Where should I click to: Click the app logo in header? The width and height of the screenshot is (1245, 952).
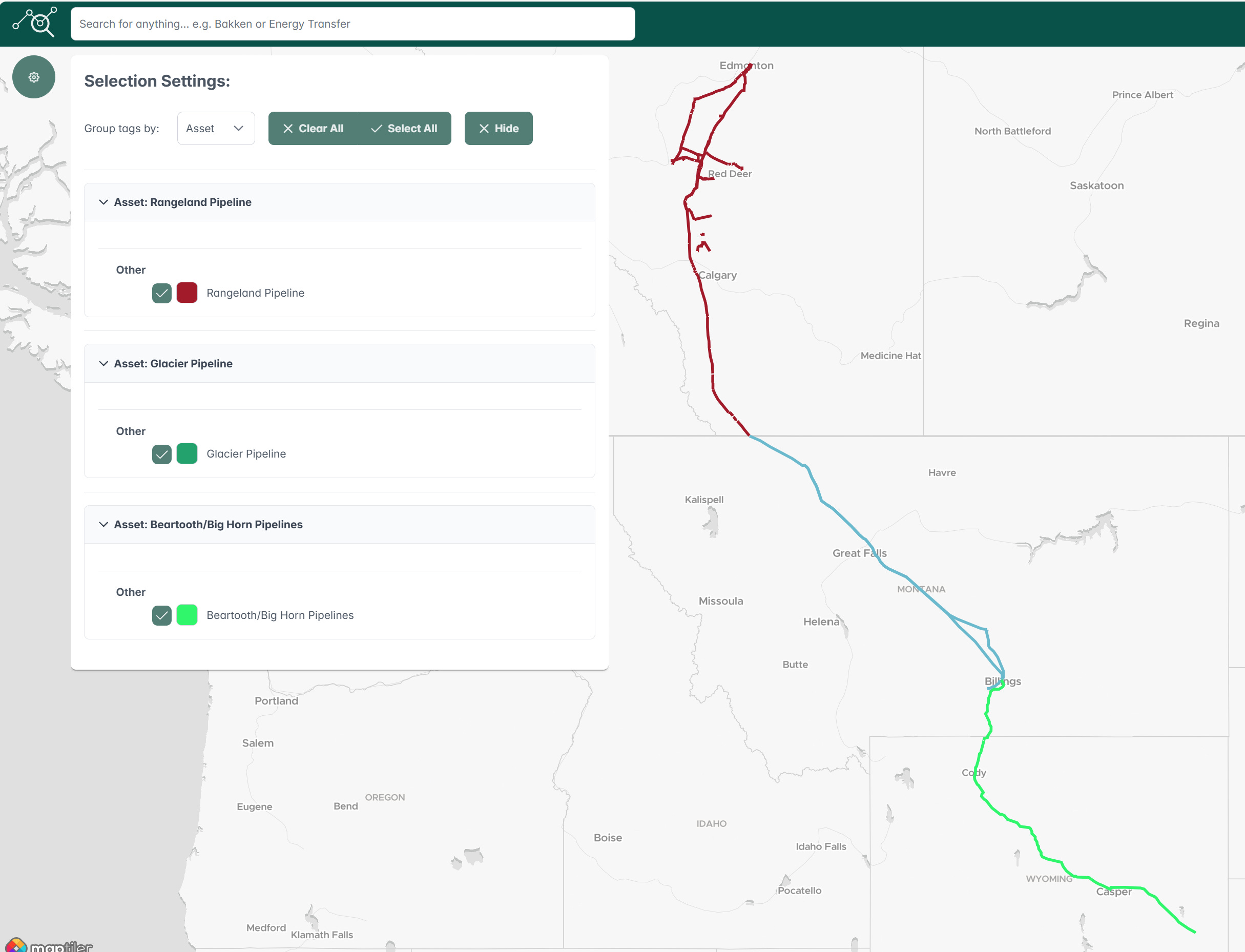[34, 23]
